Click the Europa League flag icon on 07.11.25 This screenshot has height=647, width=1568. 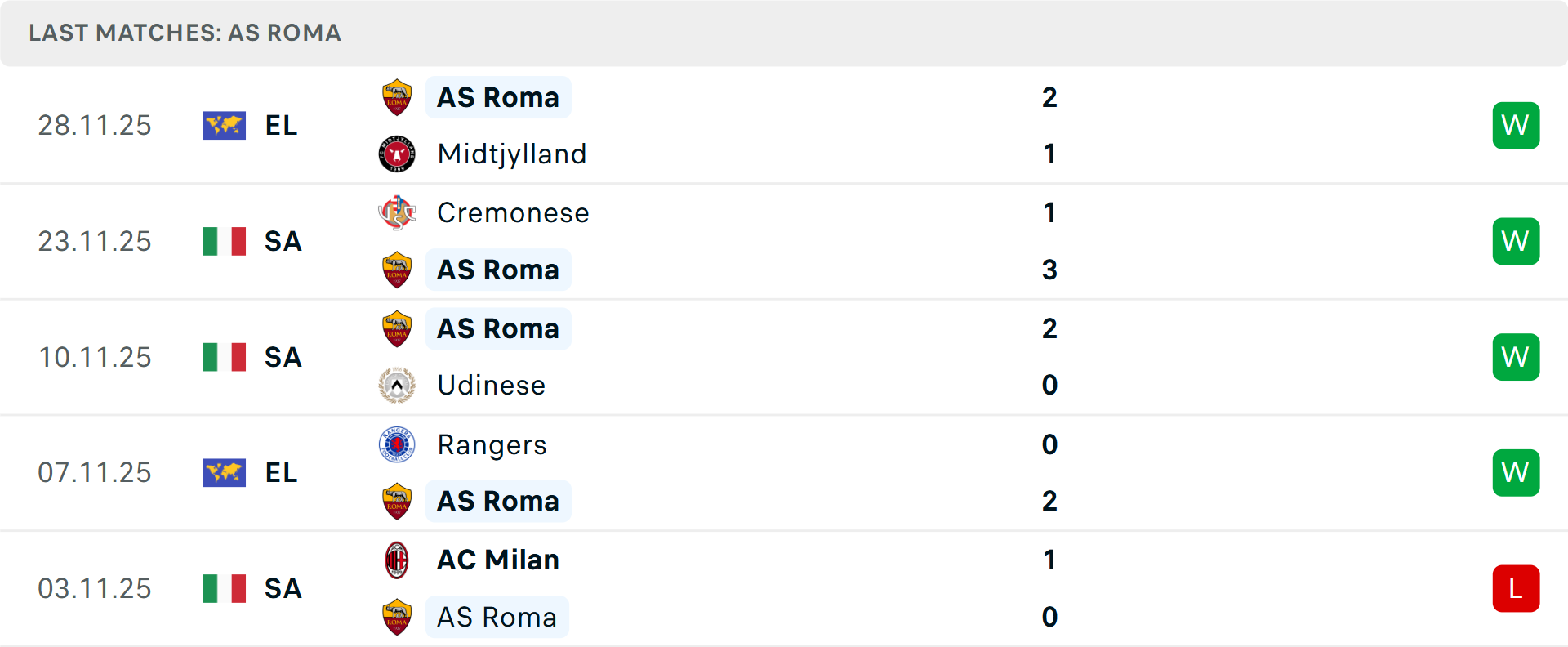coord(225,473)
